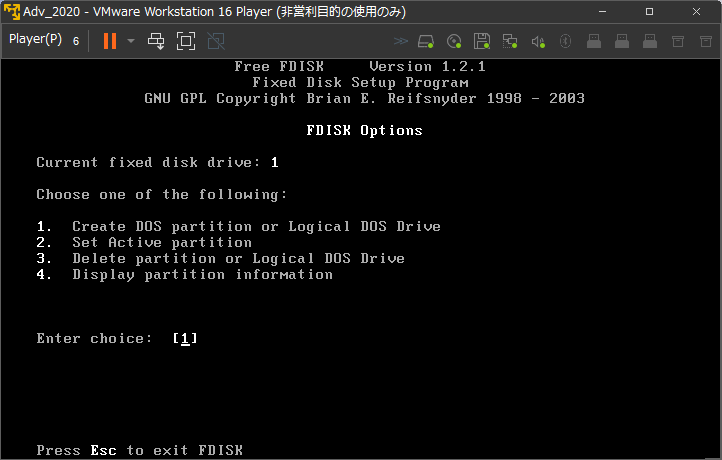This screenshot has width=722, height=460.
Task: Click 'Choose one of the following:' text
Action: [162, 194]
